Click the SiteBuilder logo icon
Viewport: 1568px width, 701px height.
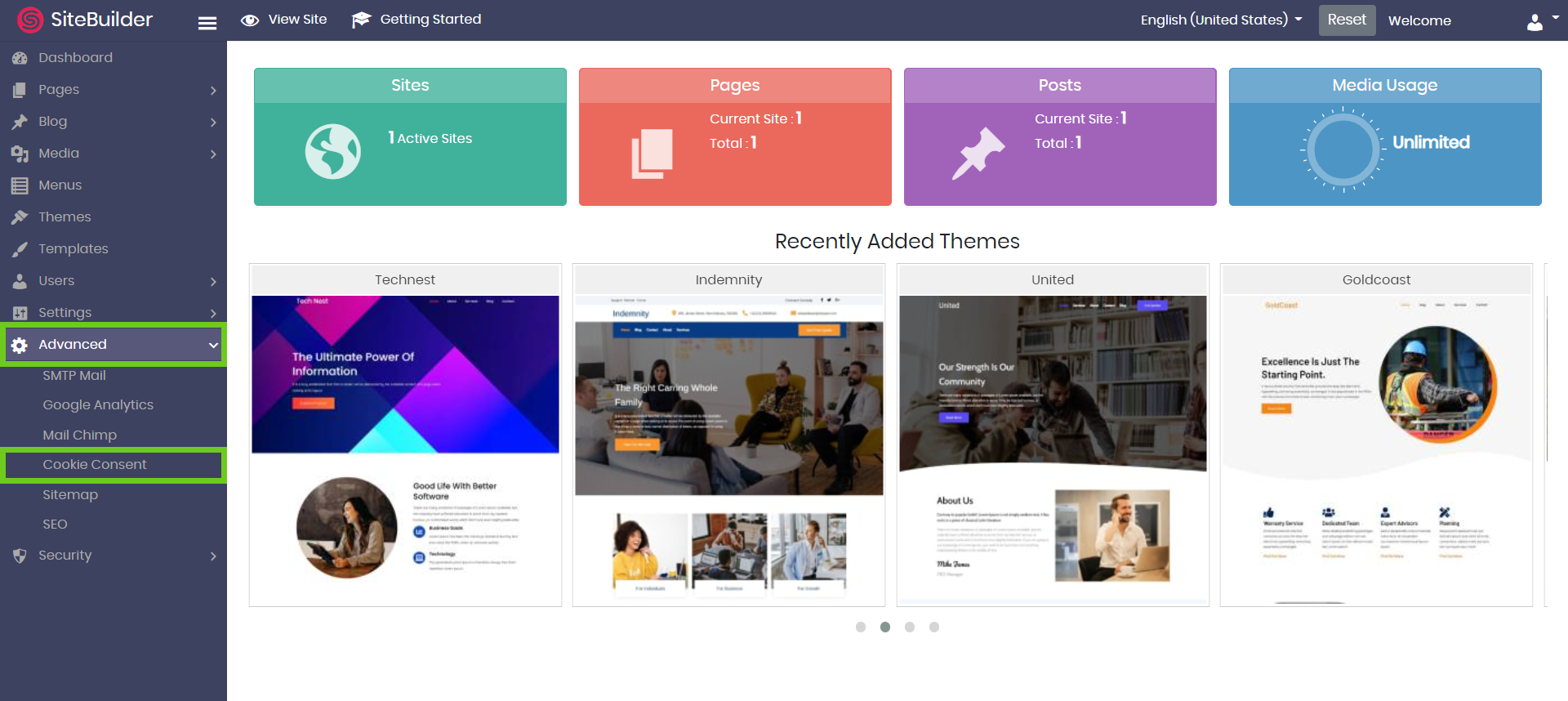(30, 20)
